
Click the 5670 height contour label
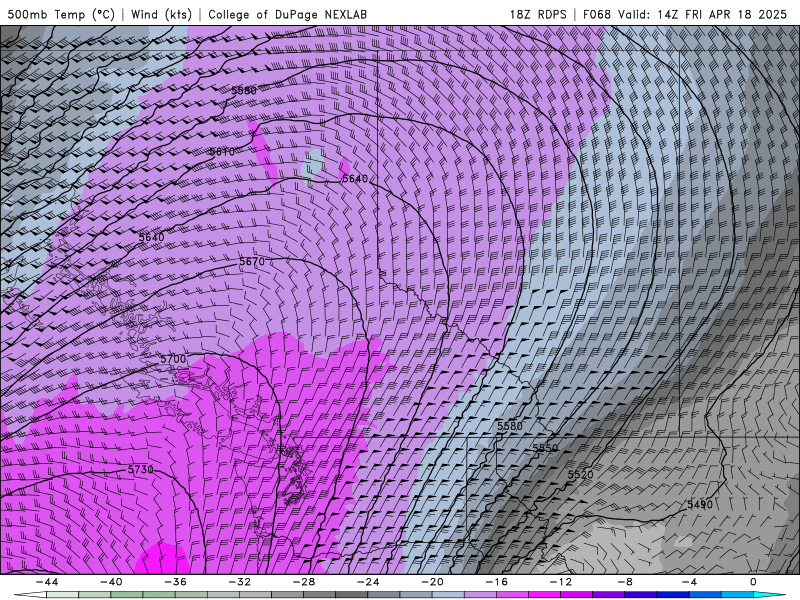(x=252, y=261)
